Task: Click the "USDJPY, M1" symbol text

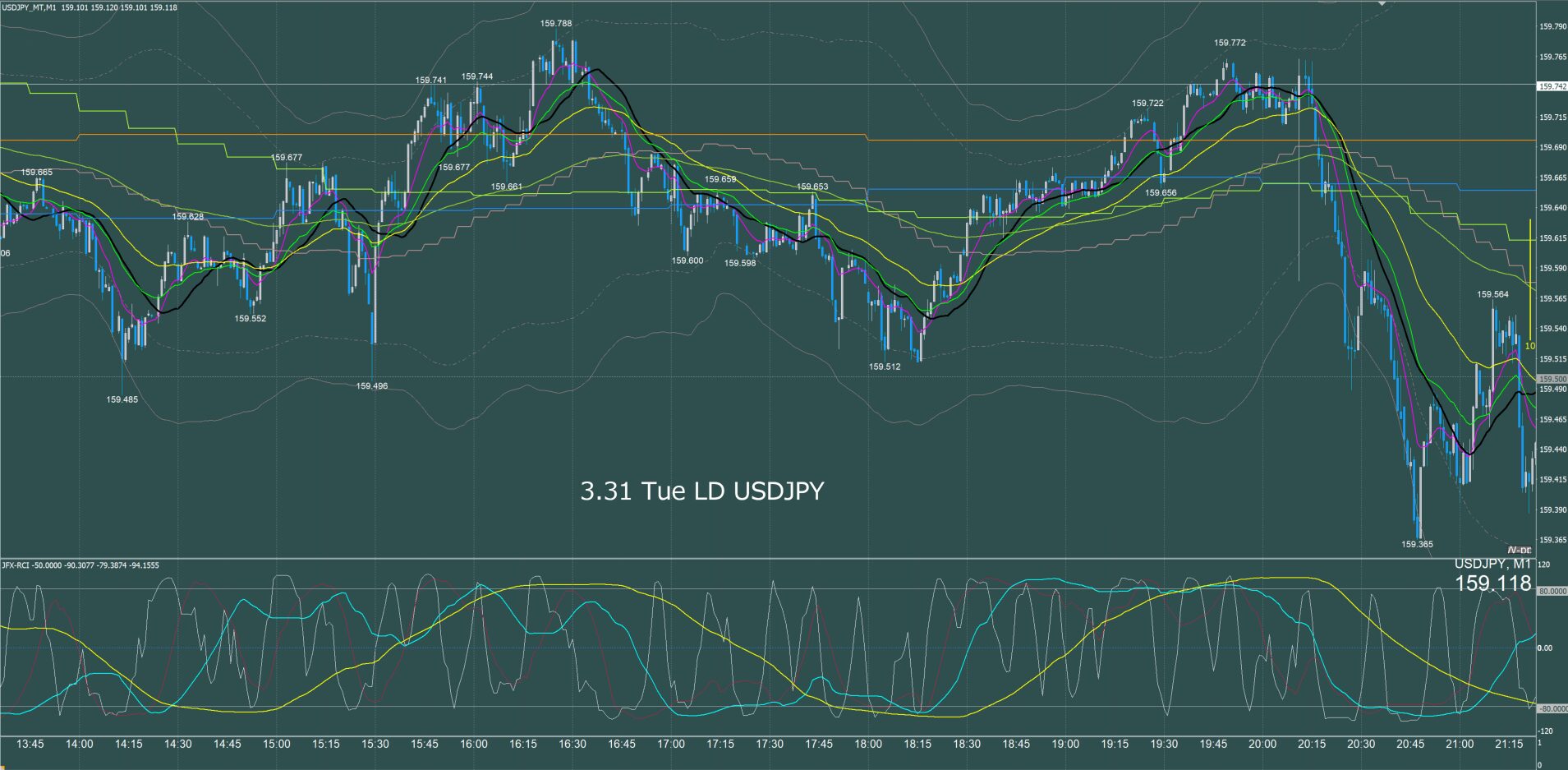Action: (x=1492, y=564)
